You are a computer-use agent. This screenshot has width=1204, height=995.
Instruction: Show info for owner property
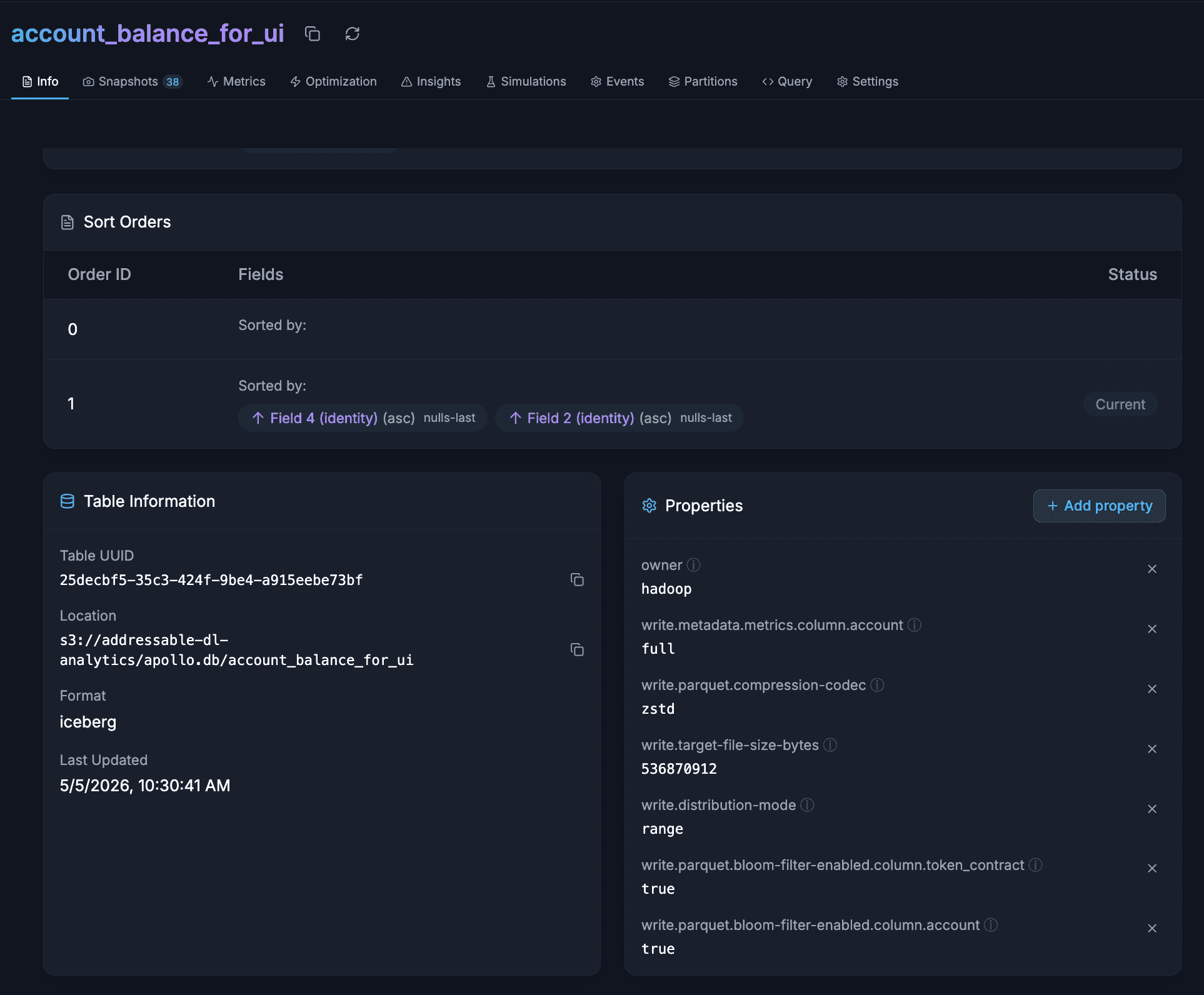point(694,565)
